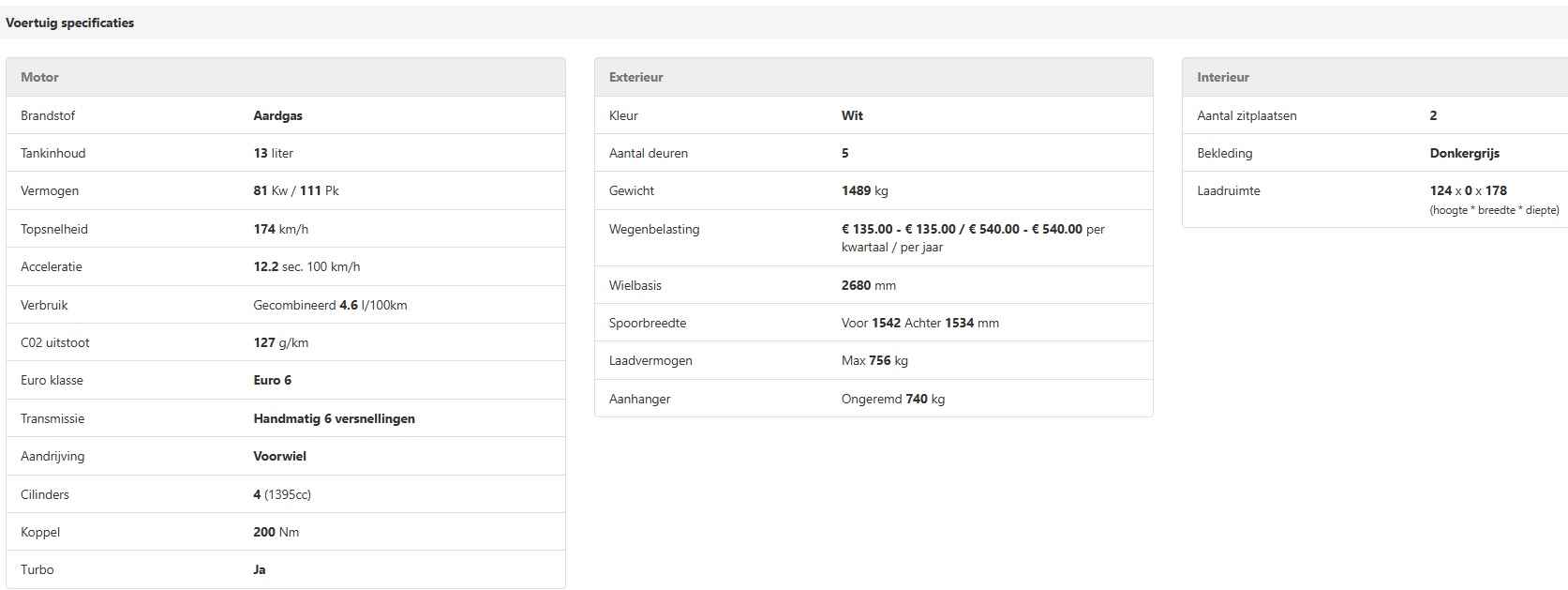Select the 'Ongeremd 740 kg' value
This screenshot has width=1568, height=590.
click(x=893, y=399)
